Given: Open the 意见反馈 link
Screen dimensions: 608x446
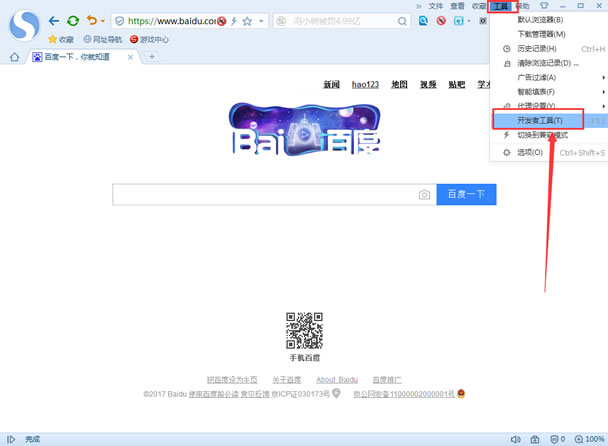Looking at the screenshot, I should tap(255, 394).
